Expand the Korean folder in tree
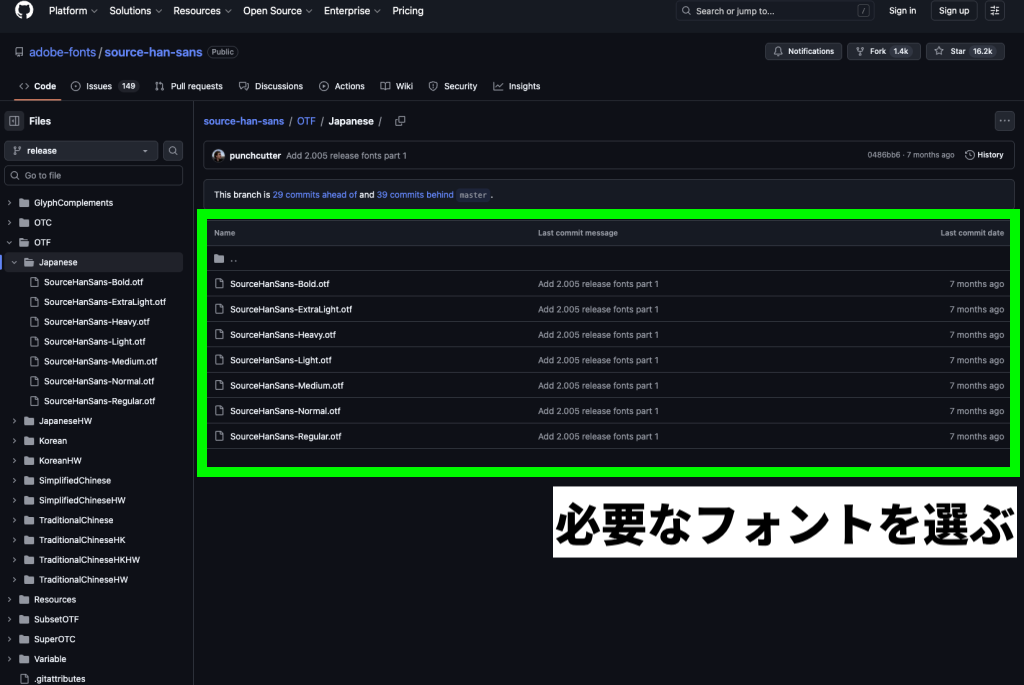The width and height of the screenshot is (1024, 685). click(15, 441)
